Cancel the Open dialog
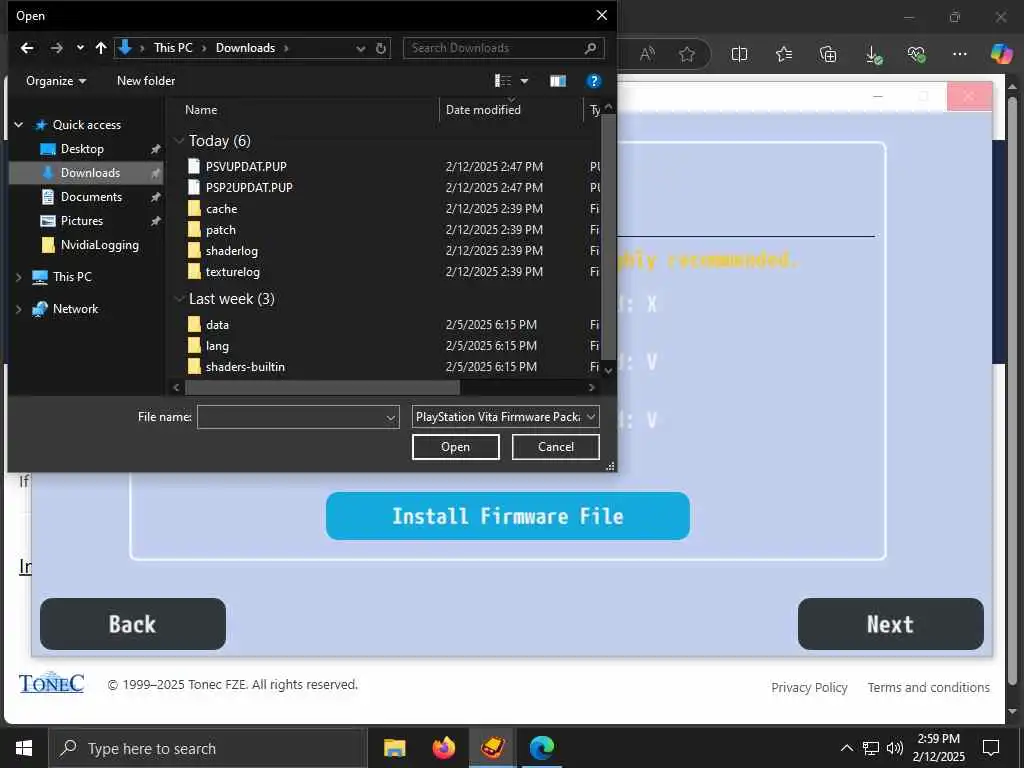This screenshot has height=768, width=1024. [x=556, y=447]
